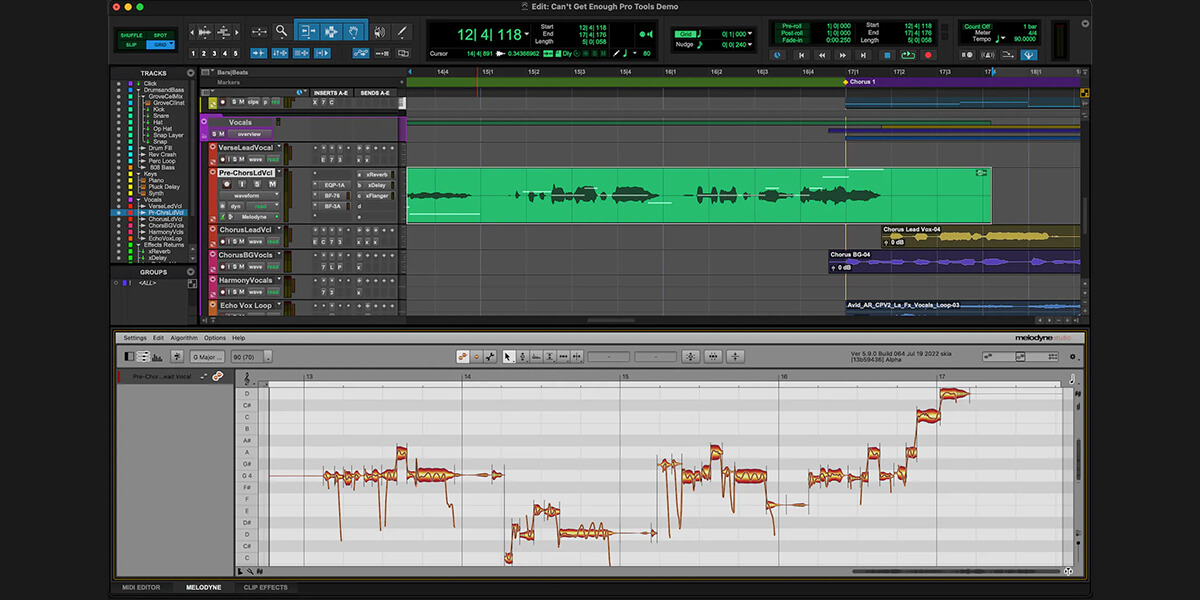
Task: Open Melodyne Edit menu
Action: pos(158,338)
